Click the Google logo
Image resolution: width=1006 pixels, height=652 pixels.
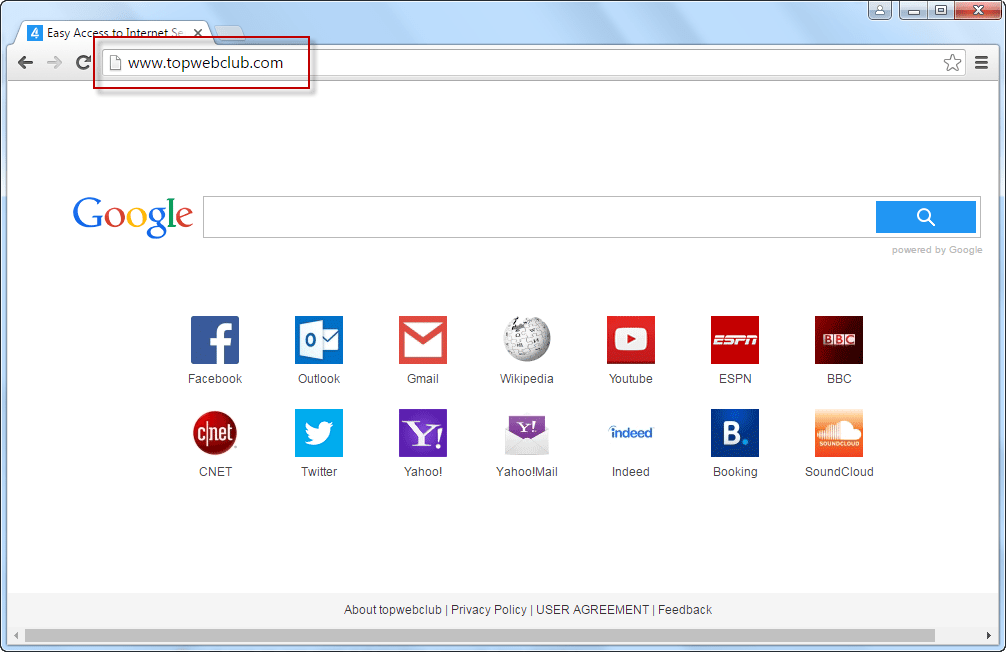click(x=133, y=217)
